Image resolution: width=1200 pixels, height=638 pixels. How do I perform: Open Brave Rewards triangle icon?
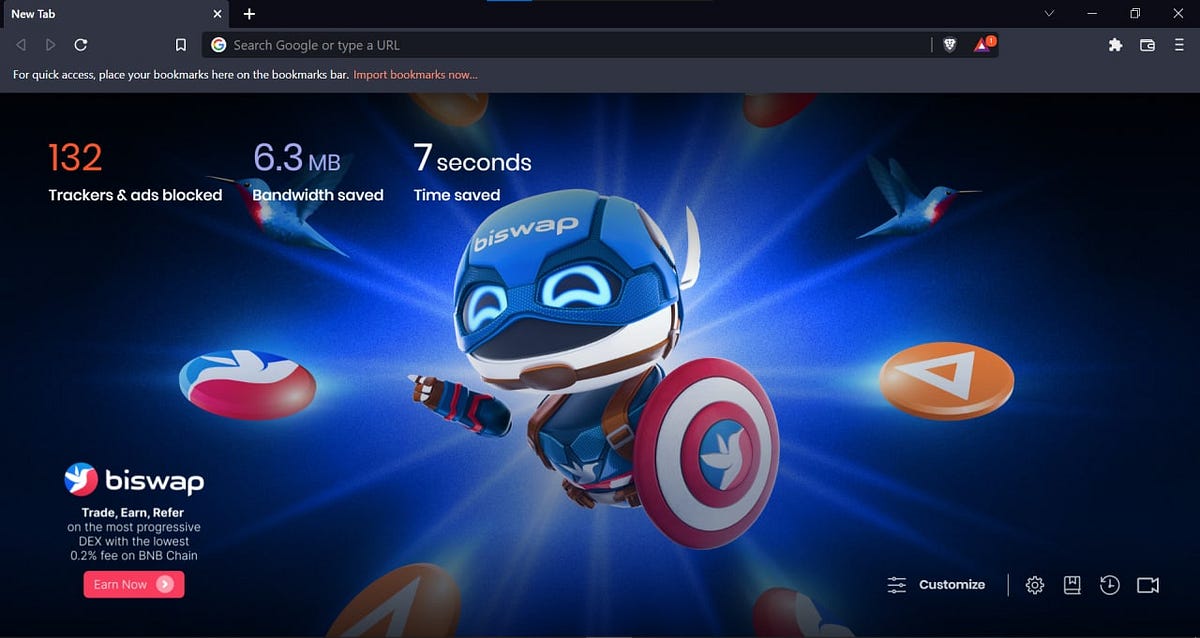point(985,44)
